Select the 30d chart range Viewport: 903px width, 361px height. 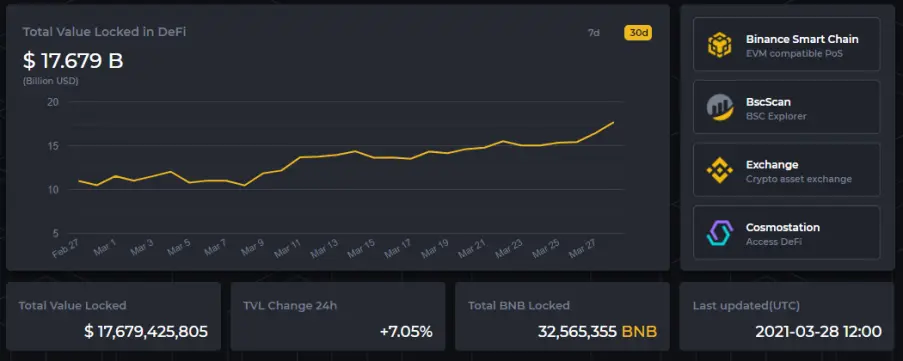pyautogui.click(x=638, y=33)
